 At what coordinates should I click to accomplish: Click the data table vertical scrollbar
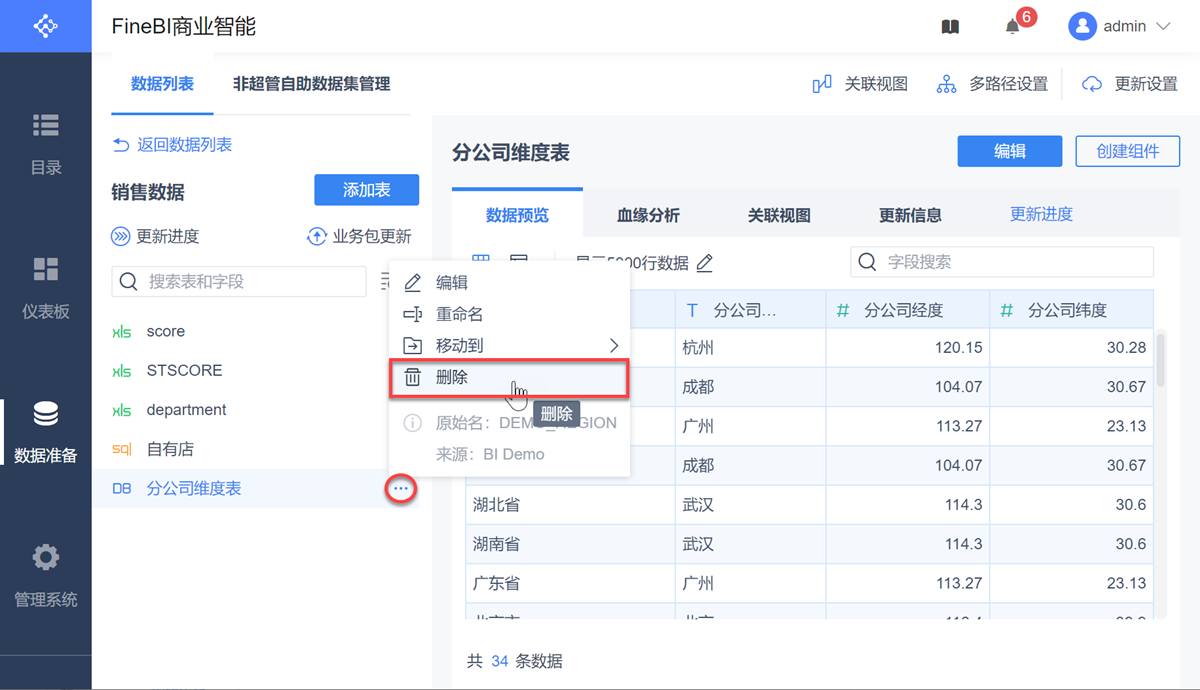pyautogui.click(x=1160, y=360)
